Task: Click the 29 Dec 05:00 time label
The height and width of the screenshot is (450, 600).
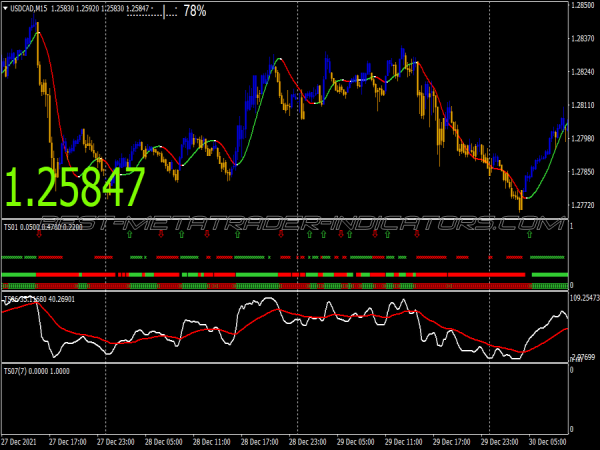Action: click(355, 442)
